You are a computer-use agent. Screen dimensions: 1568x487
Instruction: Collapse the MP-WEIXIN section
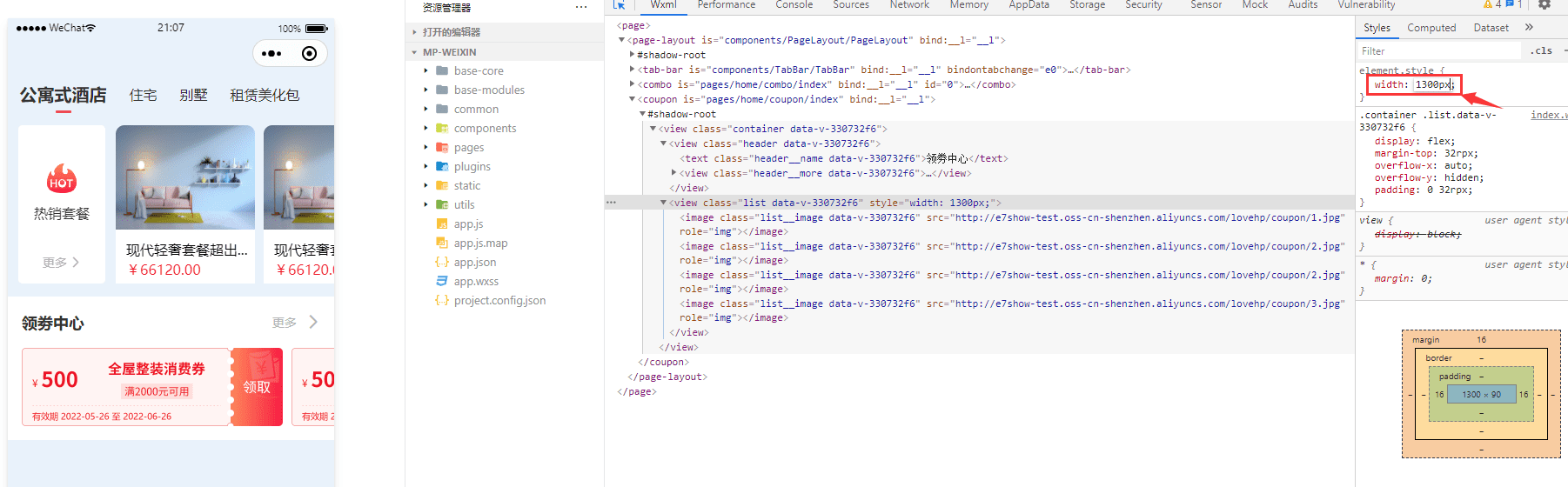[x=414, y=52]
